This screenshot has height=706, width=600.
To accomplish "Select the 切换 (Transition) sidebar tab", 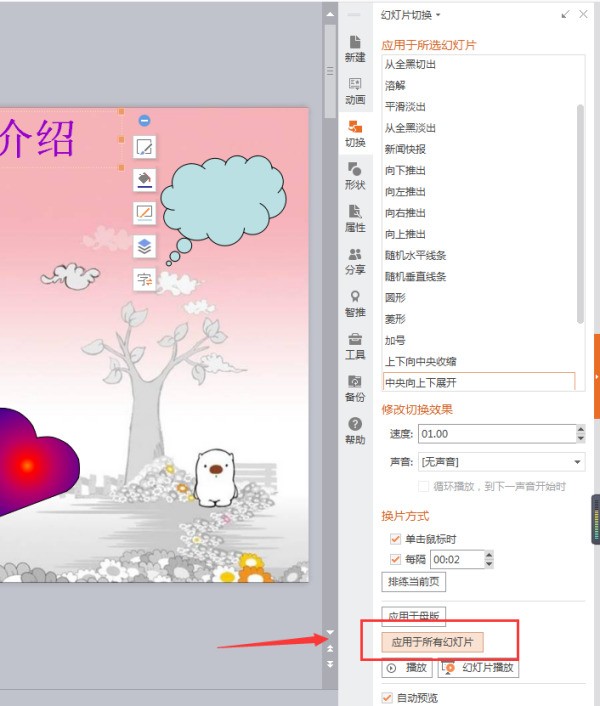I will [x=355, y=134].
